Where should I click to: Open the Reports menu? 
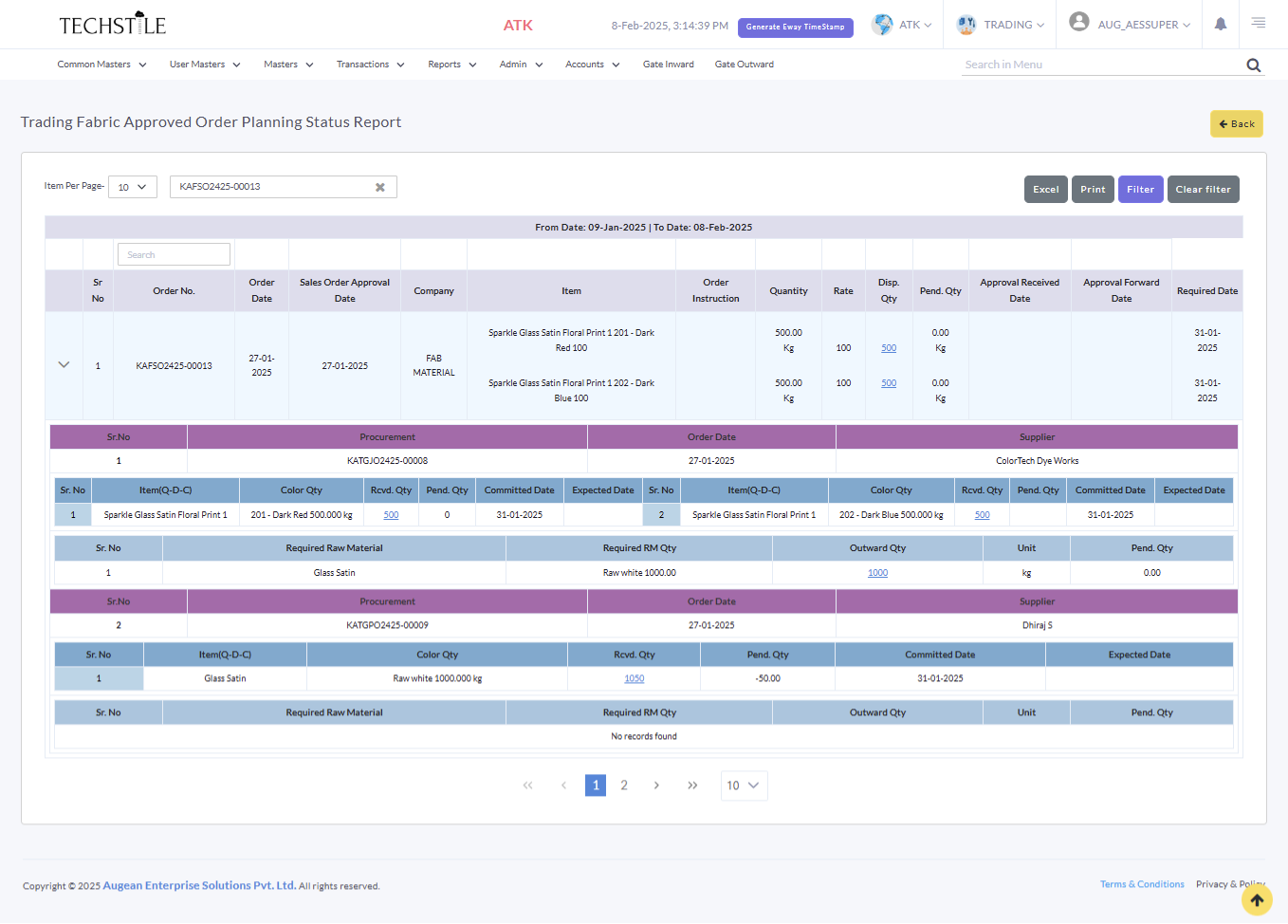451,65
